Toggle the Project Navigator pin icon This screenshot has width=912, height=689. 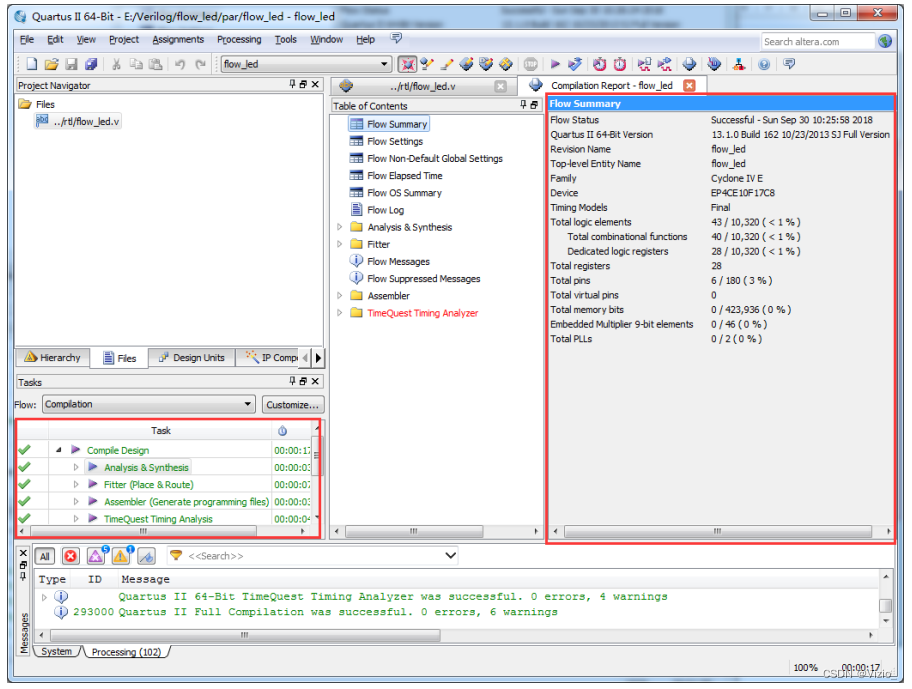coord(293,84)
